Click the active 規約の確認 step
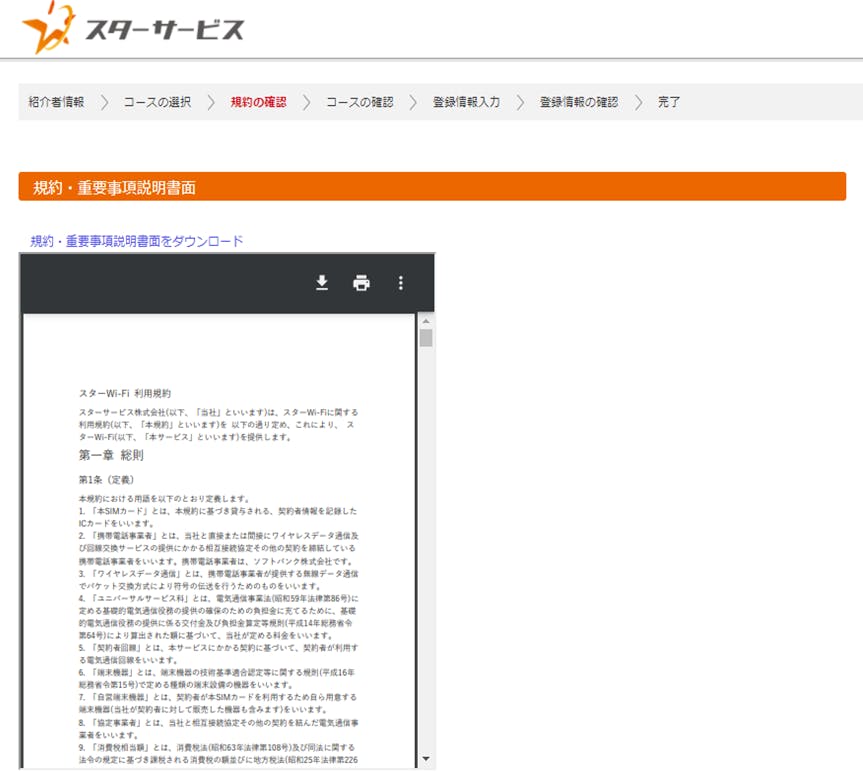 click(258, 102)
